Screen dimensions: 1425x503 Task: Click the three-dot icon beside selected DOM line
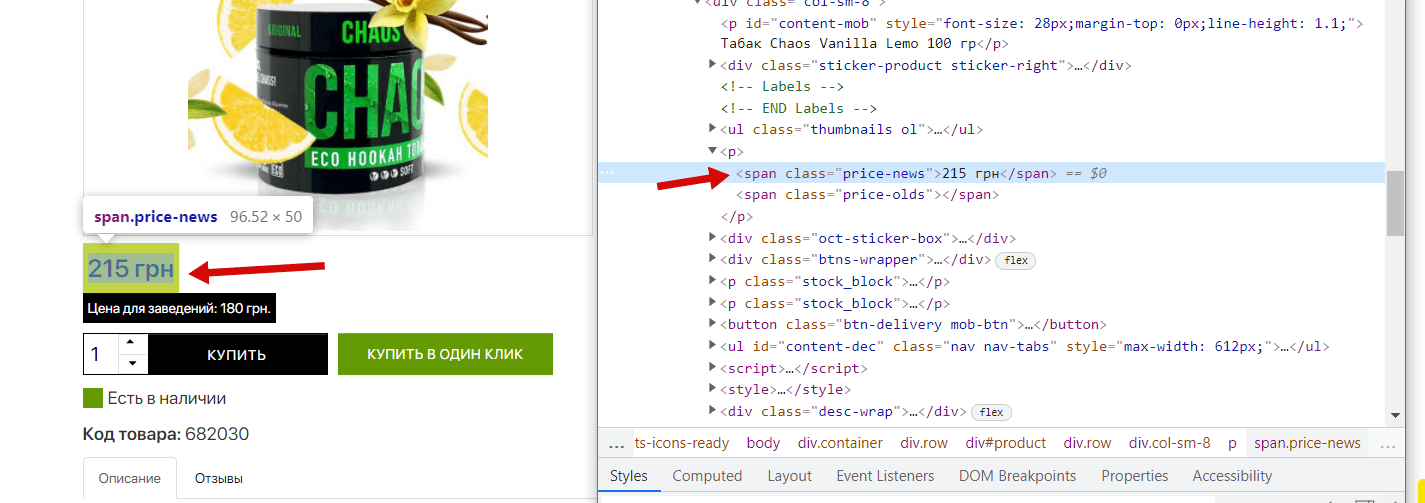point(606,174)
